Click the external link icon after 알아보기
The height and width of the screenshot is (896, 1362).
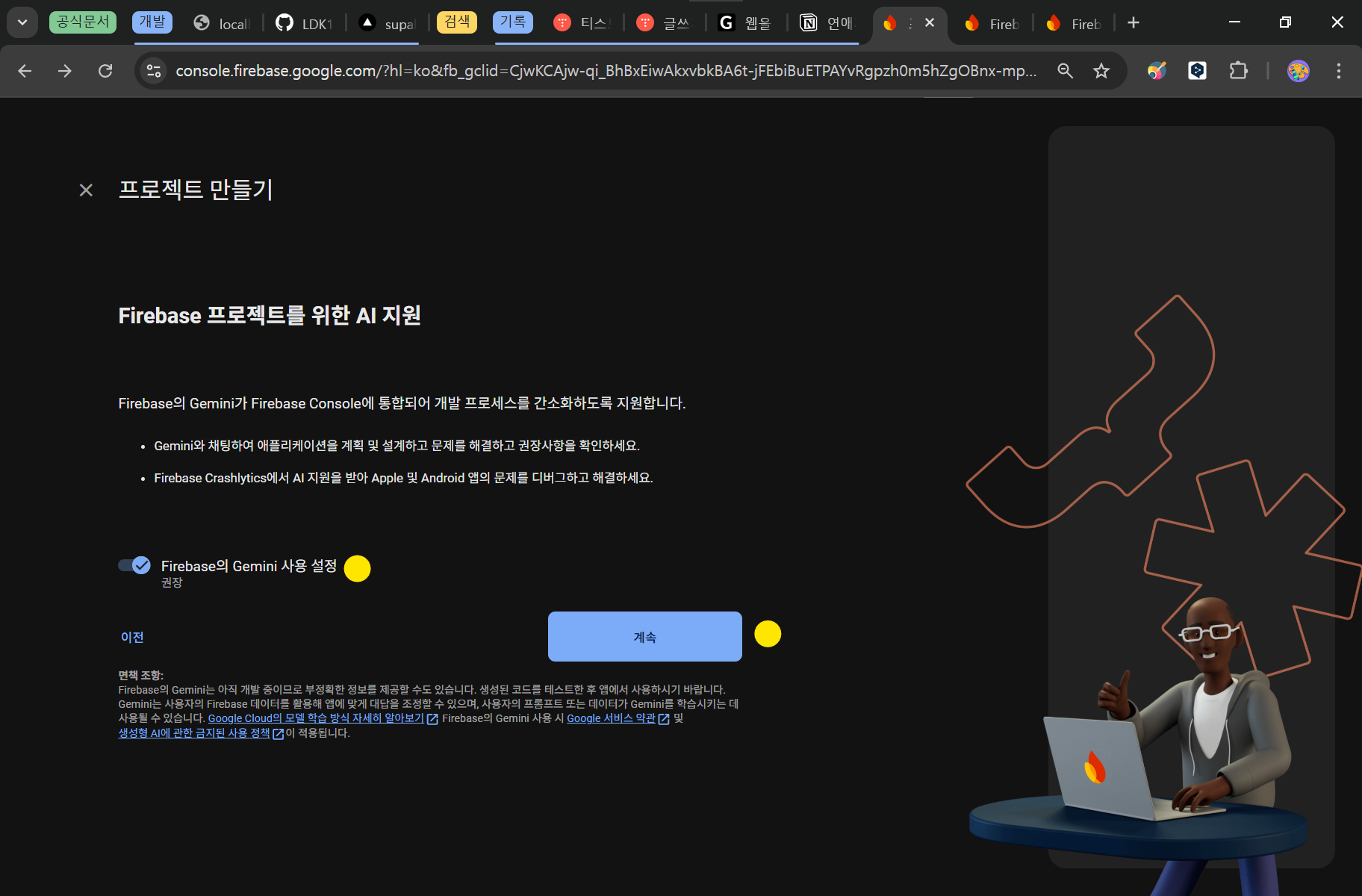pos(432,719)
